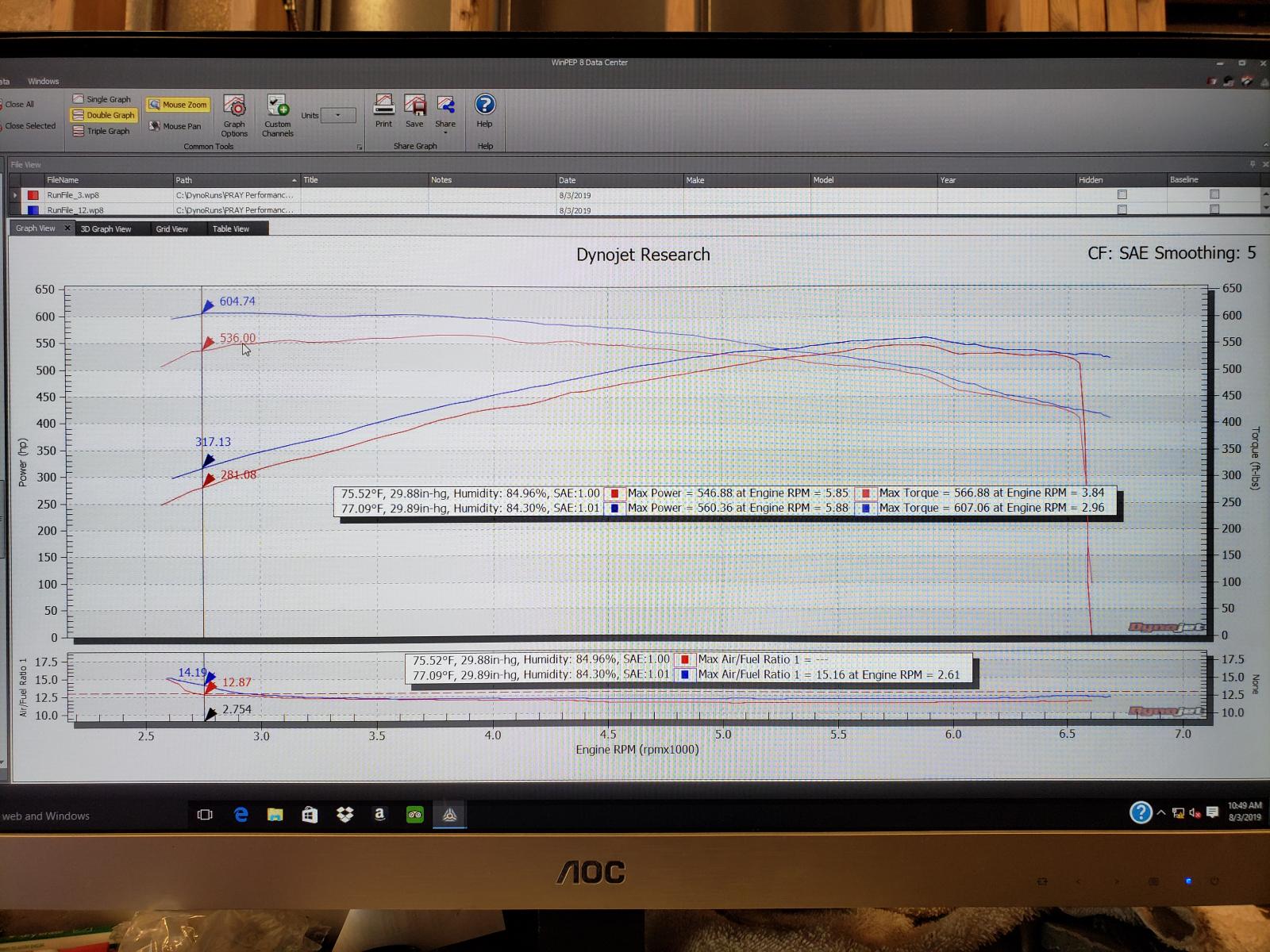Open Dropbox from taskbar
Viewport: 1270px width, 952px height.
(x=344, y=815)
